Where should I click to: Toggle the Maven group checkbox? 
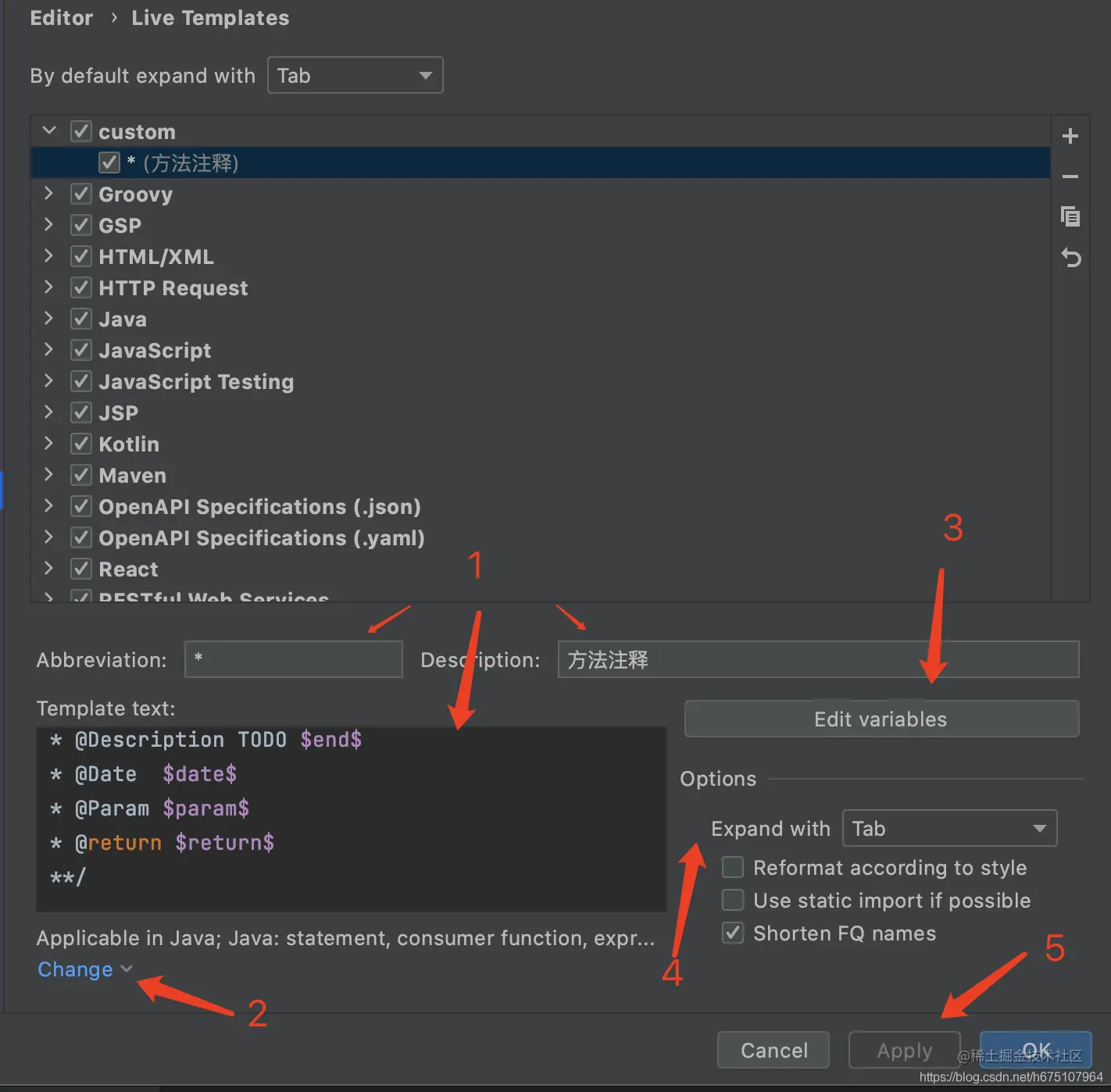[81, 475]
